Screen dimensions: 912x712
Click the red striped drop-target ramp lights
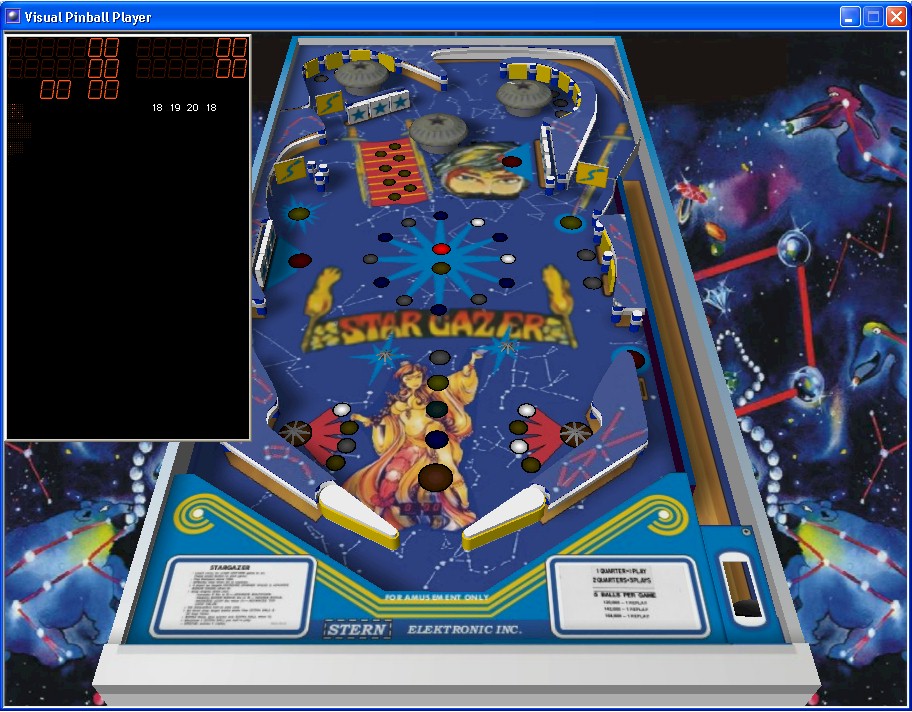(x=393, y=173)
